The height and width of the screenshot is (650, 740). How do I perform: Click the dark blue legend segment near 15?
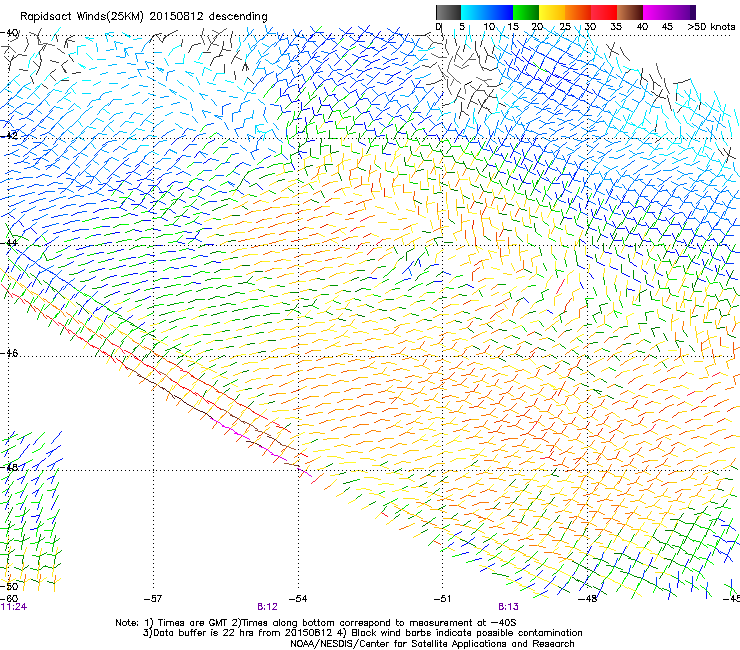click(x=500, y=12)
